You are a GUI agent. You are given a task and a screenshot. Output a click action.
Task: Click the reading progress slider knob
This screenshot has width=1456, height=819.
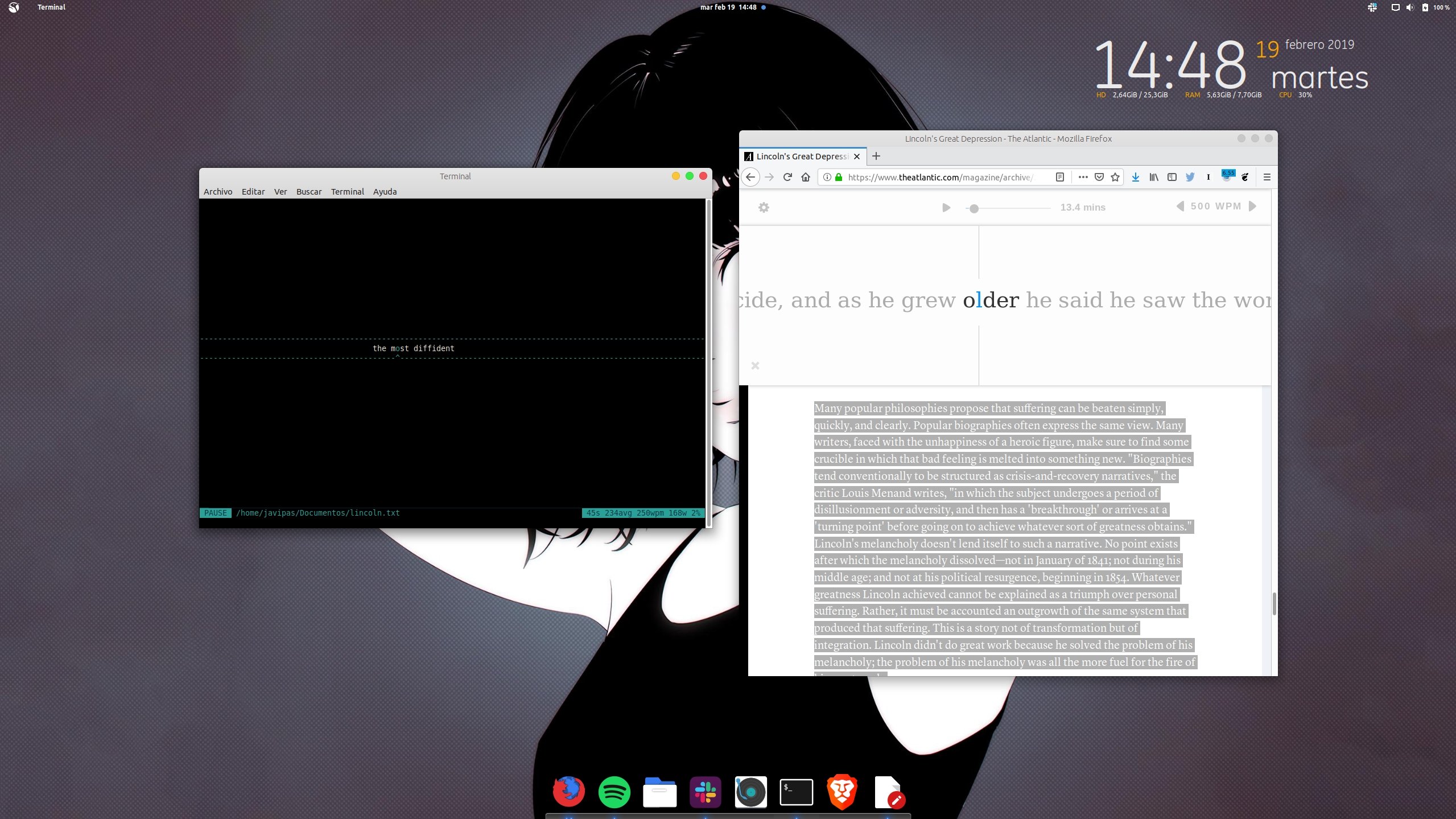(x=974, y=209)
